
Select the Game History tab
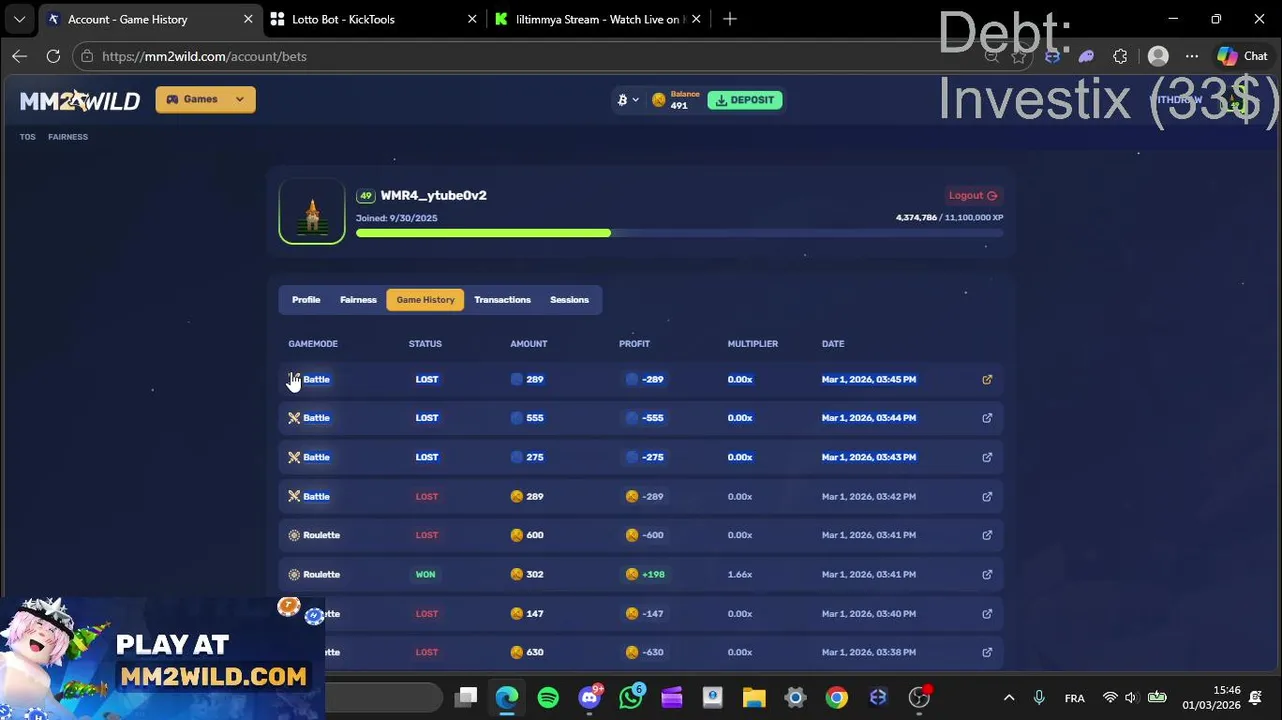click(x=425, y=300)
